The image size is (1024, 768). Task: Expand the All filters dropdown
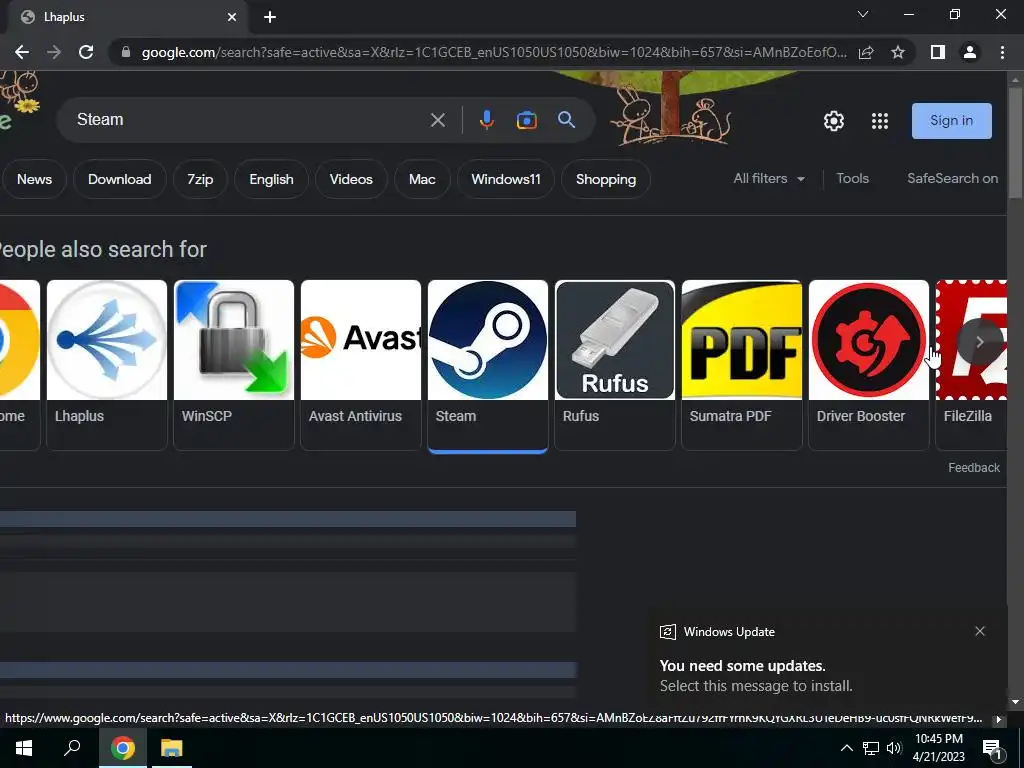[x=769, y=178]
